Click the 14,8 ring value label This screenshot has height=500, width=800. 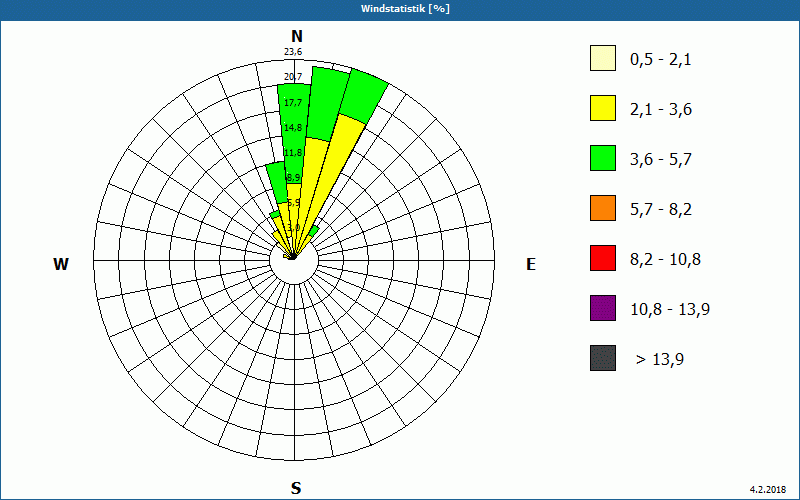pyautogui.click(x=293, y=128)
